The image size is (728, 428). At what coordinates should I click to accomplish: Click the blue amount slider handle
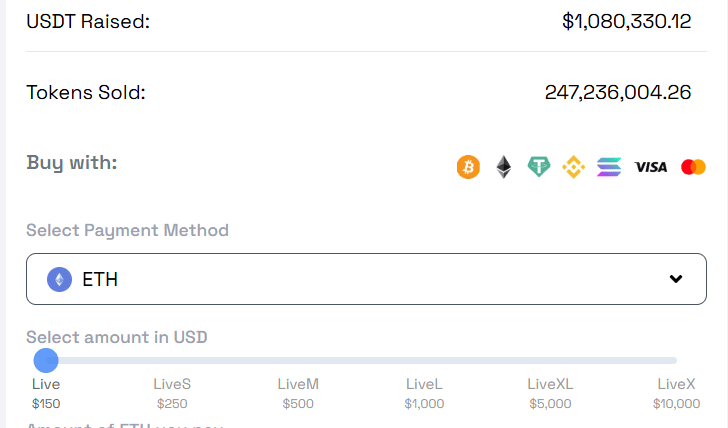pyautogui.click(x=45, y=360)
